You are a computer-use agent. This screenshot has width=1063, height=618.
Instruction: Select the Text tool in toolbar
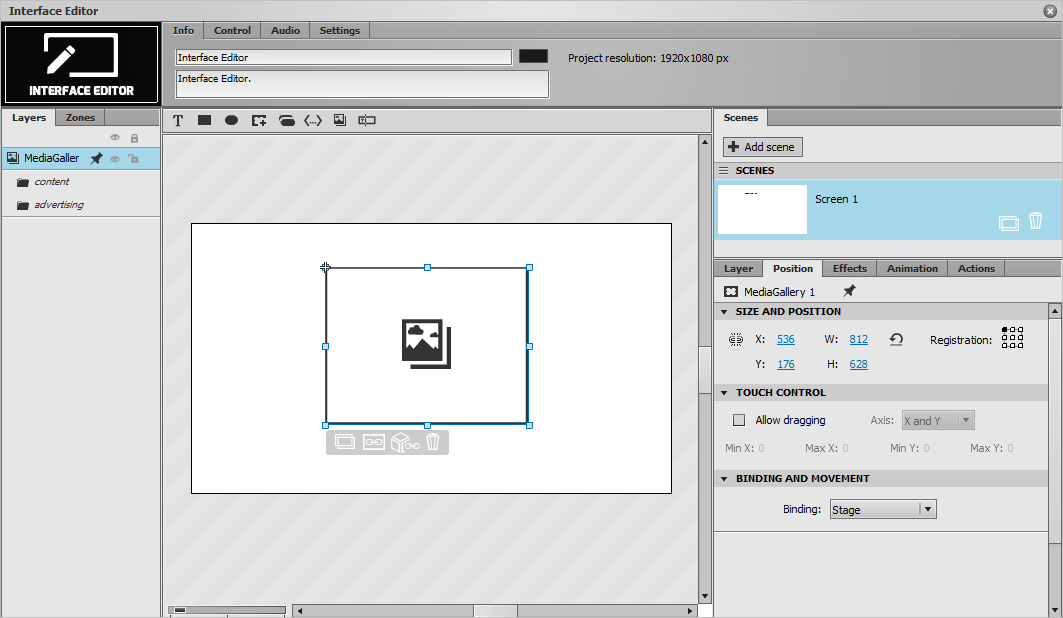click(178, 121)
